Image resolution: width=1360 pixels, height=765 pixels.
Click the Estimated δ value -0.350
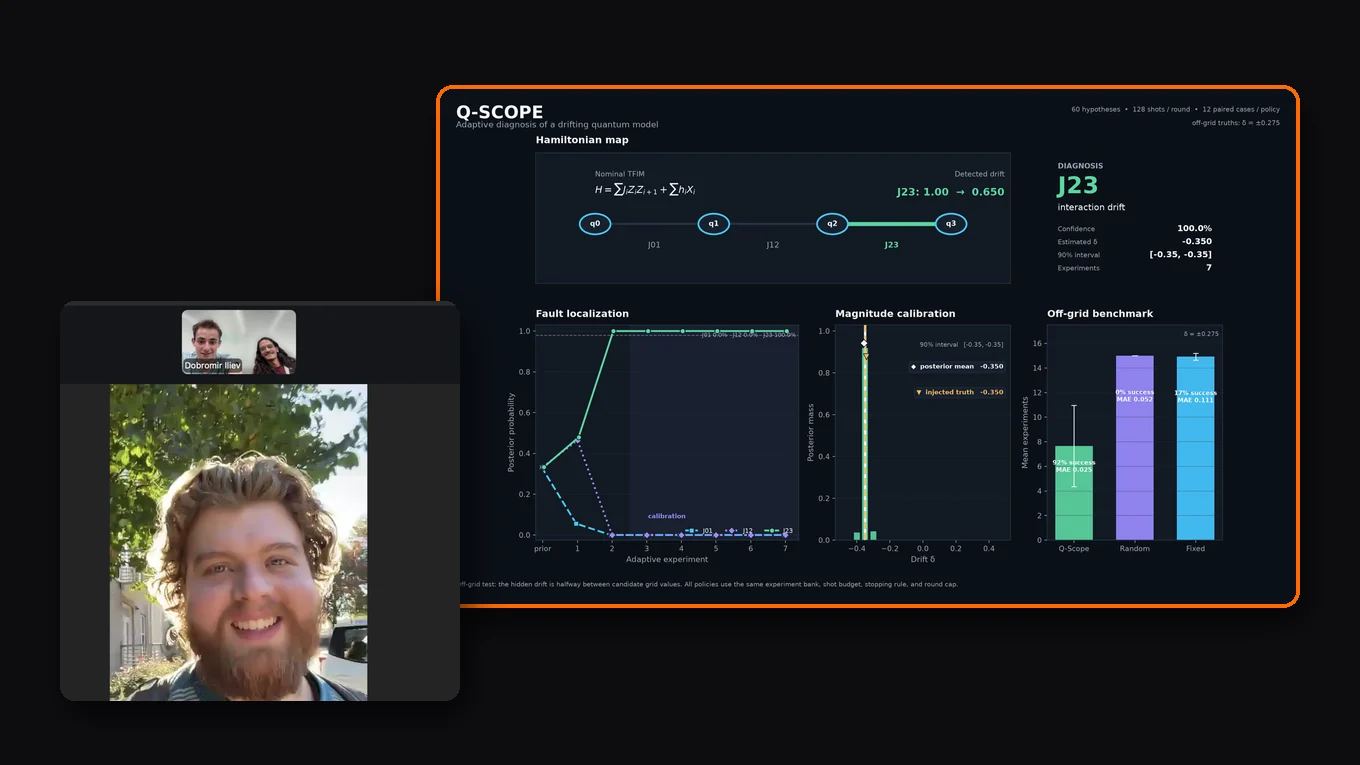1196,242
